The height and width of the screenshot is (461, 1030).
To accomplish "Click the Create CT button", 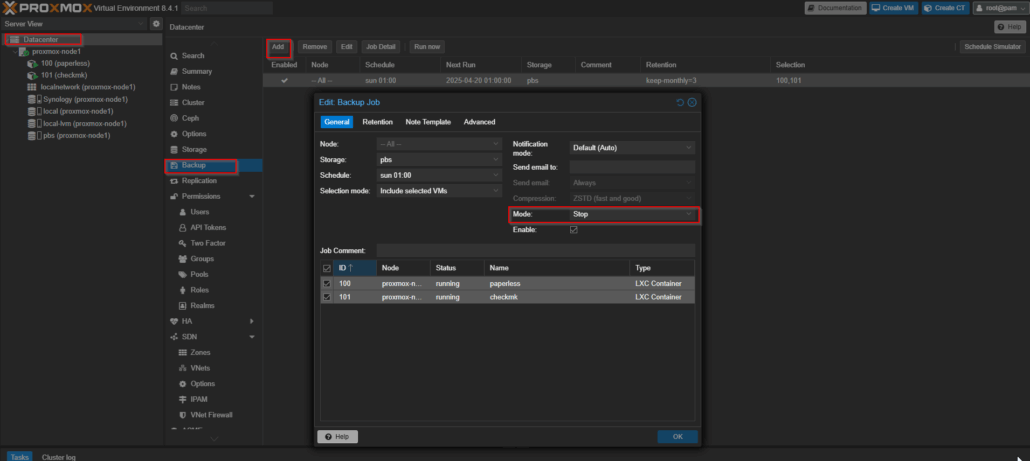I will [945, 8].
